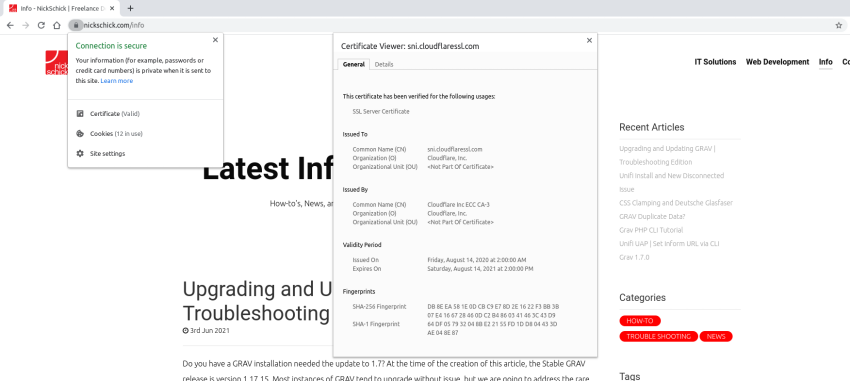850x381 pixels.
Task: Go to browser home page icon
Action: tap(57, 25)
